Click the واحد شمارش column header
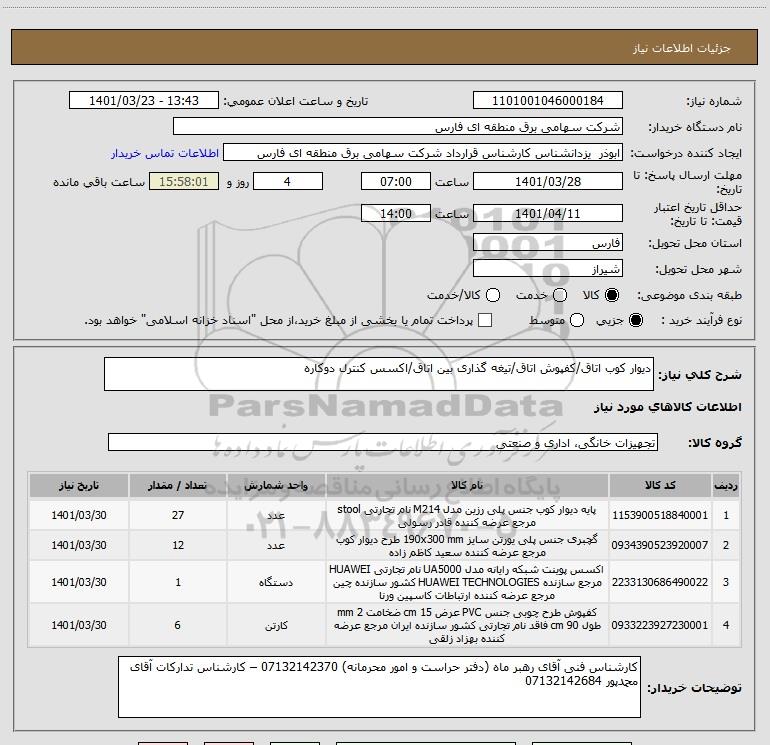Screen dimensions: 770x745 click(x=276, y=485)
